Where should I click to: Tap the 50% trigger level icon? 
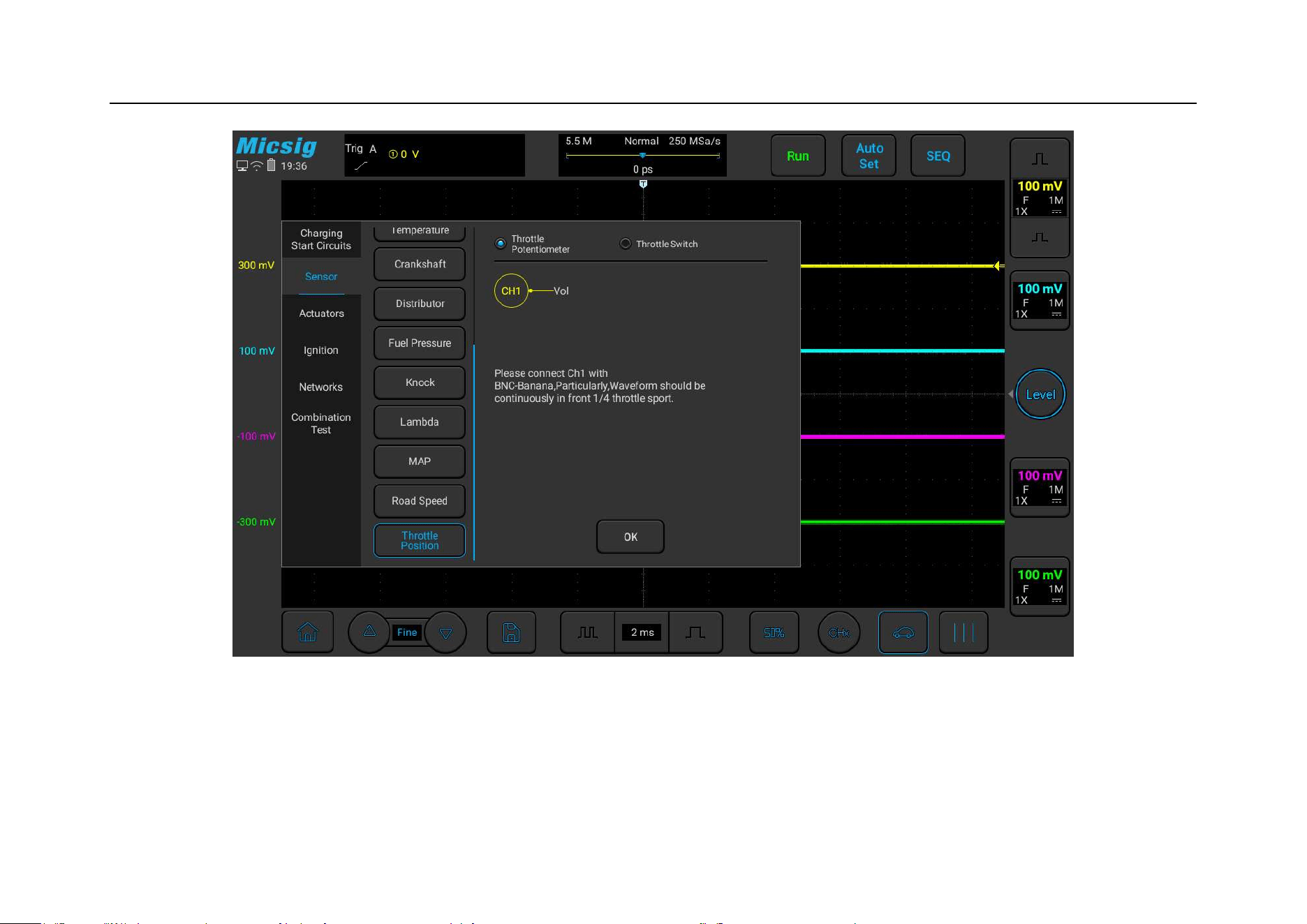coord(774,632)
